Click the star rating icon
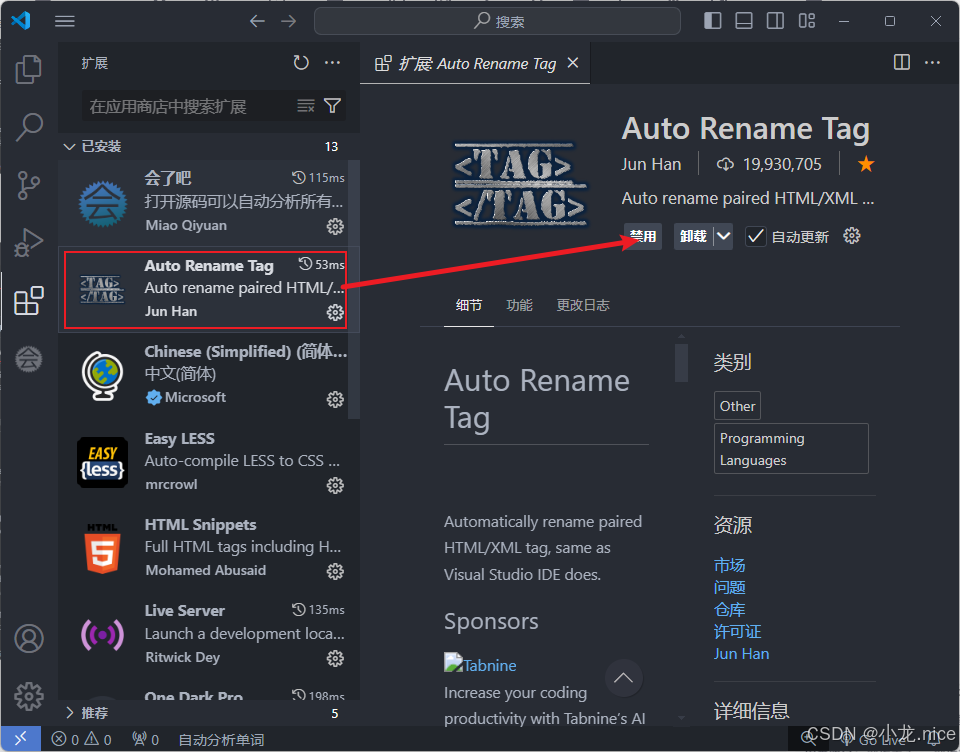Image resolution: width=960 pixels, height=752 pixels. 866,164
